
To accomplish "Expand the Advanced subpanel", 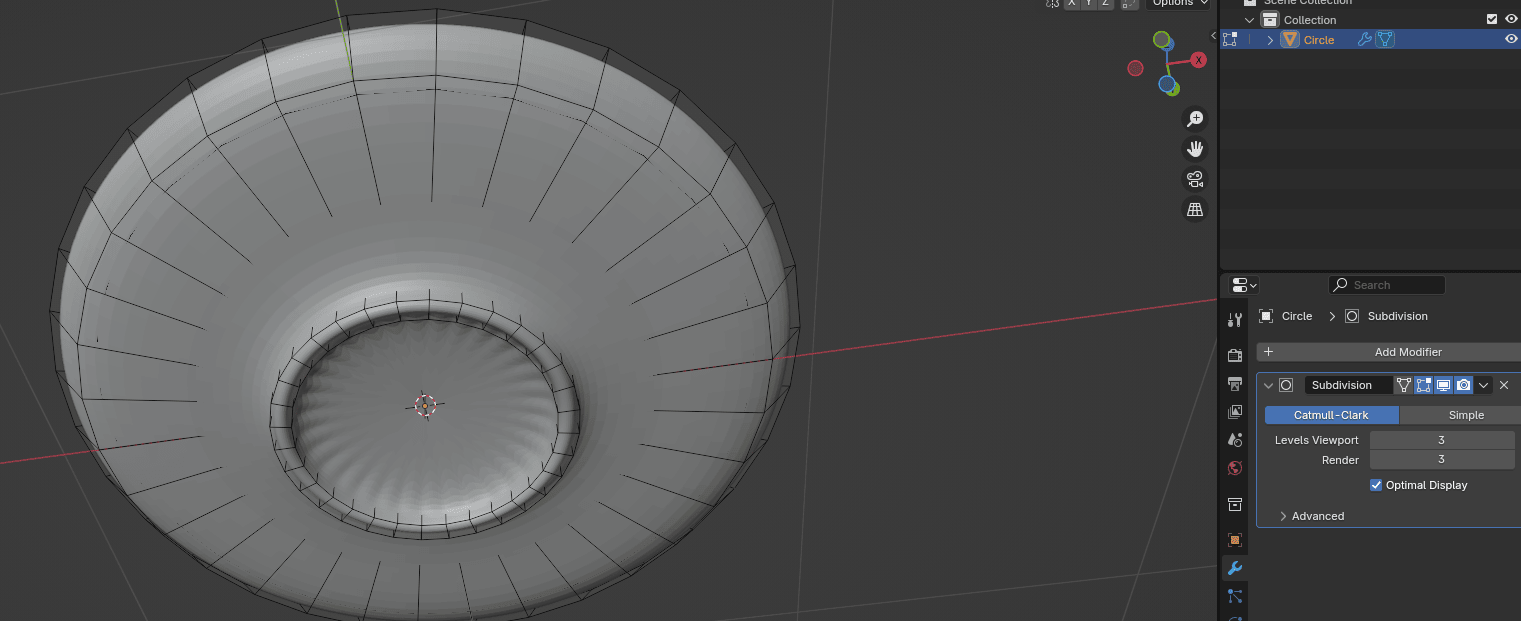I will (1283, 516).
